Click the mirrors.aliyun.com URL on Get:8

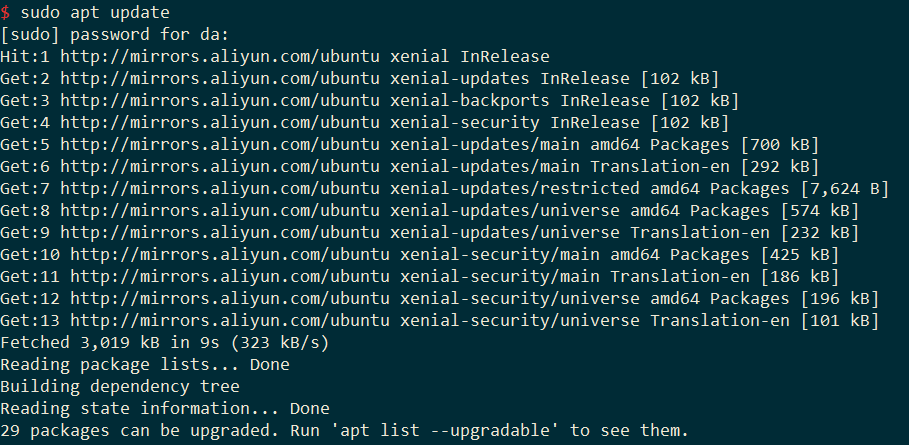[220, 211]
